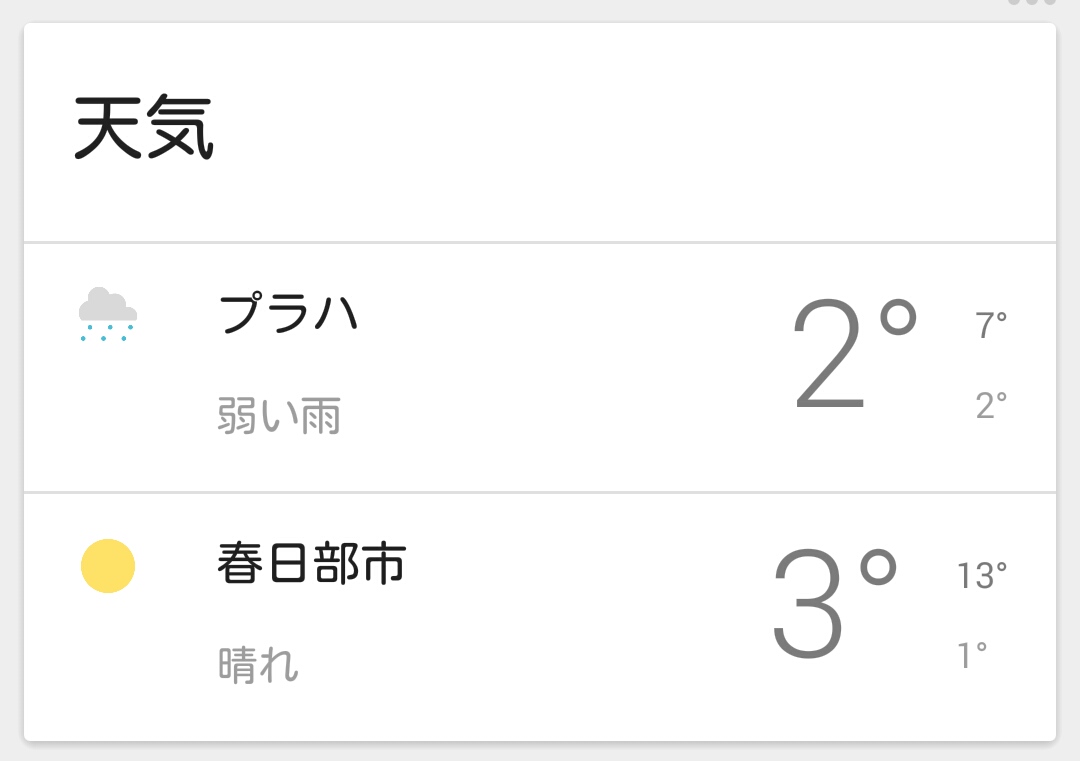Select the 弱い雨 condition text

pyautogui.click(x=279, y=416)
